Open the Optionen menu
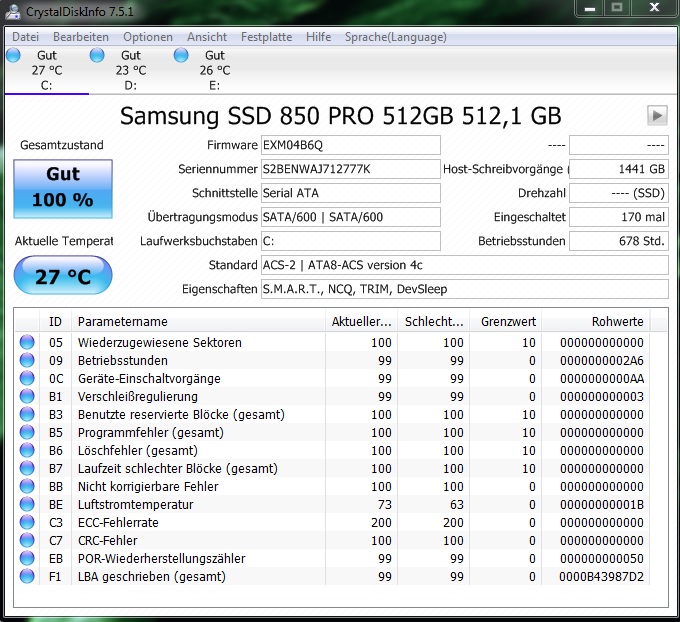The image size is (680, 622). pos(148,37)
